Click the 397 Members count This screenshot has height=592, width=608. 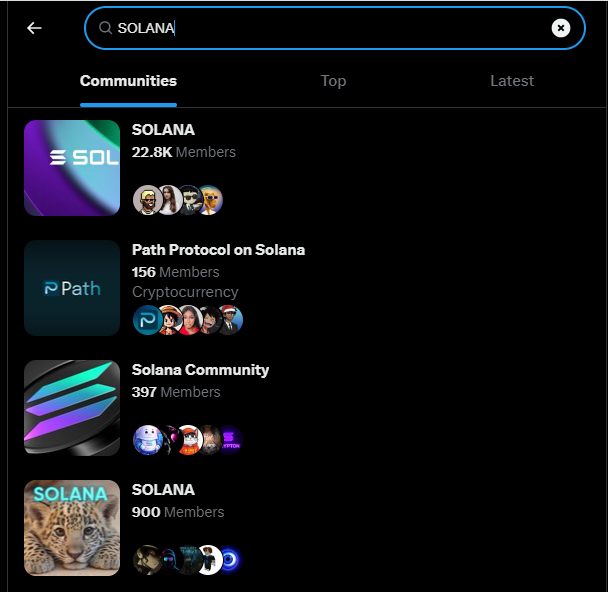[x=176, y=392]
